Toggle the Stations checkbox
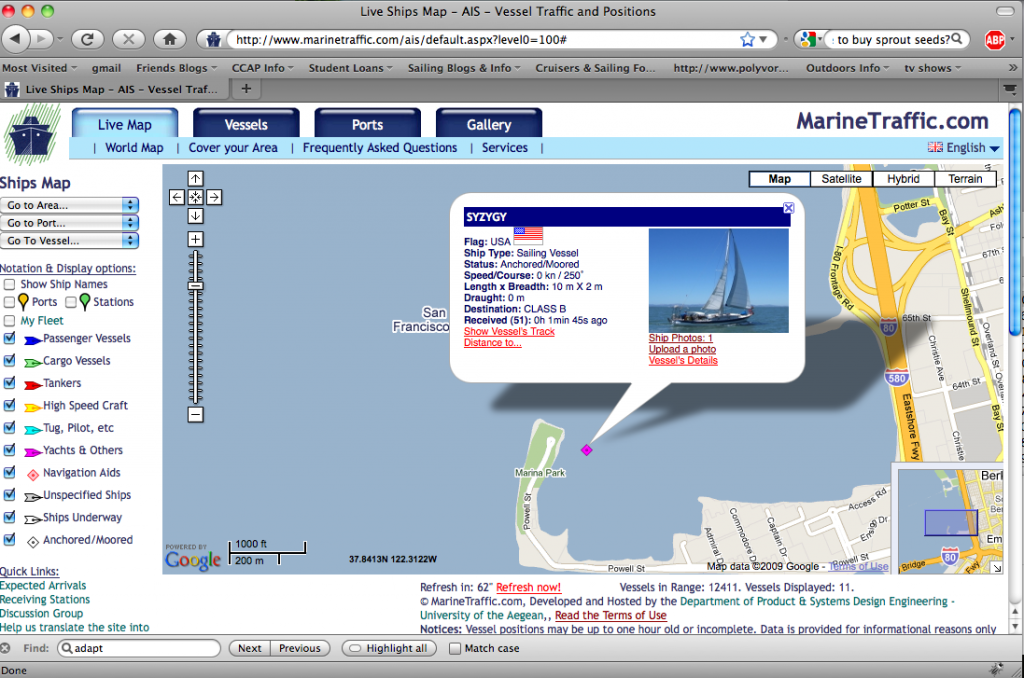Image resolution: width=1024 pixels, height=678 pixels. point(71,302)
